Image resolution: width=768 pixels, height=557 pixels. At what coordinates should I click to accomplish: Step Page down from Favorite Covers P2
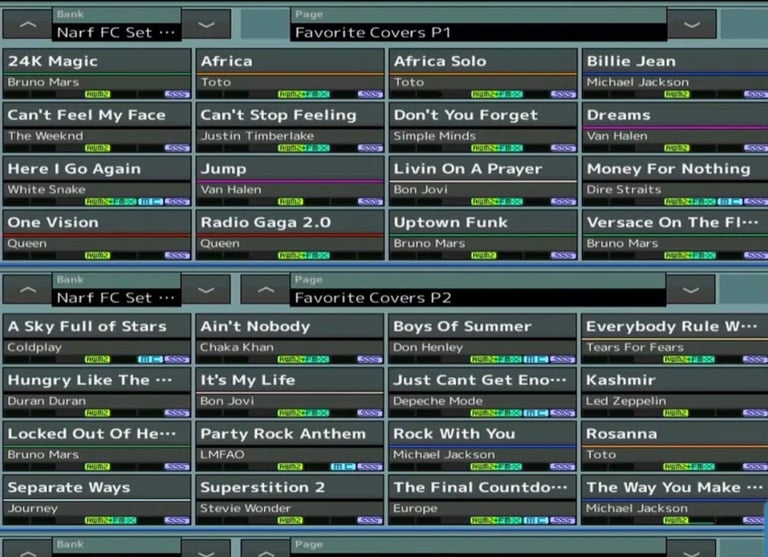691,290
